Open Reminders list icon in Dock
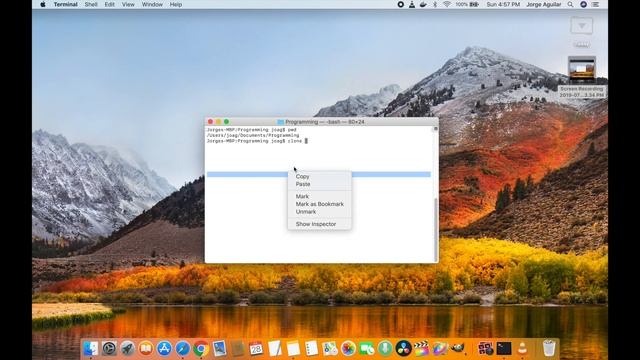 [x=311, y=348]
